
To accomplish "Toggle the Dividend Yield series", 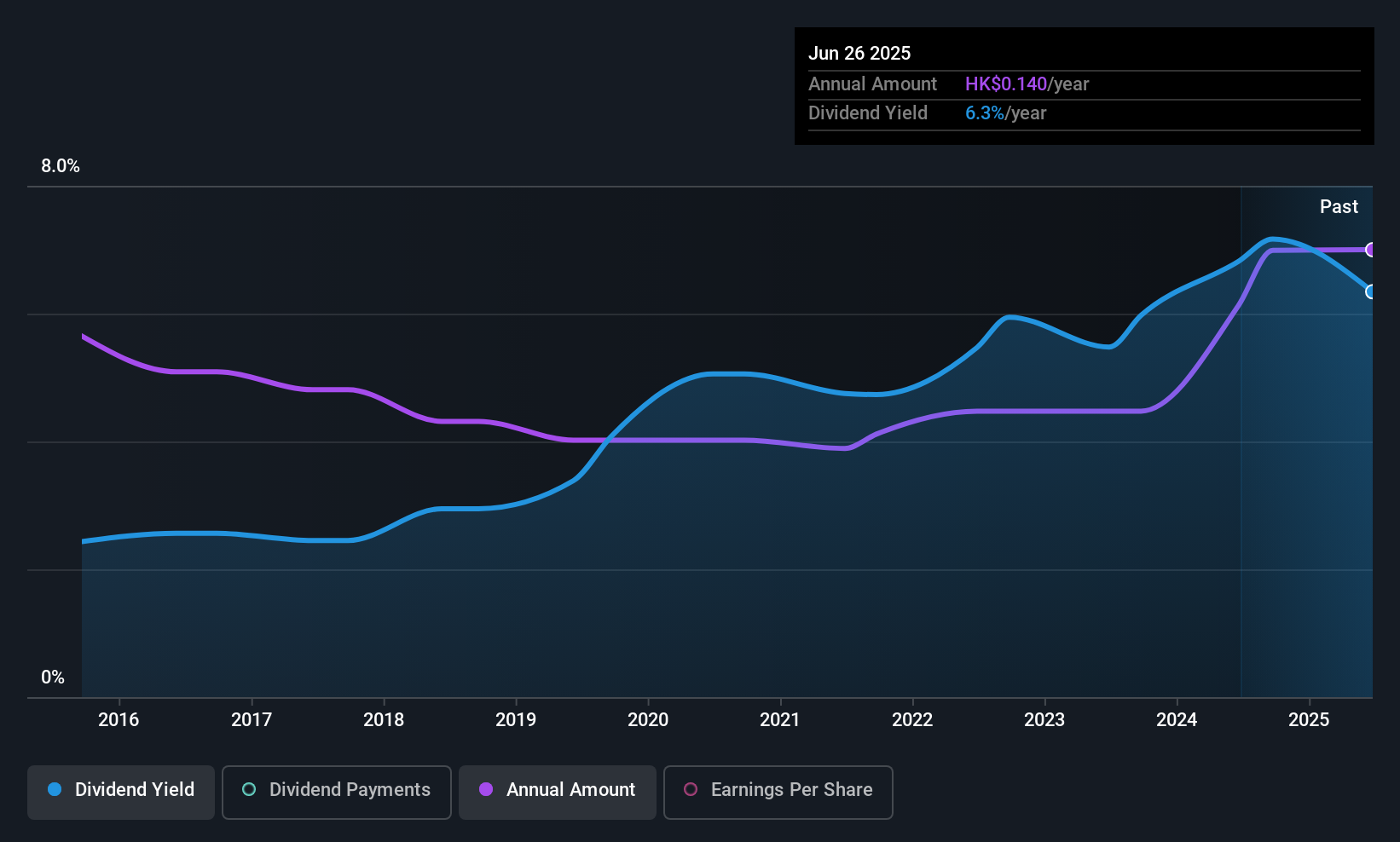I will [x=121, y=792].
